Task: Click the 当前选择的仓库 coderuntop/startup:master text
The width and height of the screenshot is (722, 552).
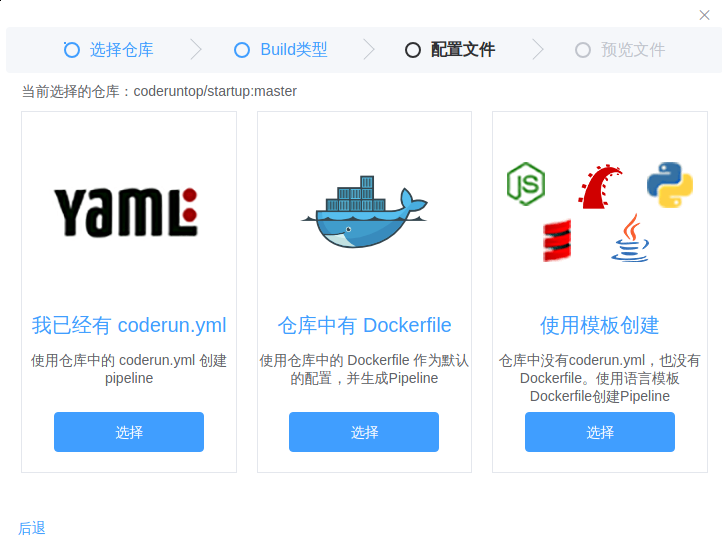Action: click(159, 91)
